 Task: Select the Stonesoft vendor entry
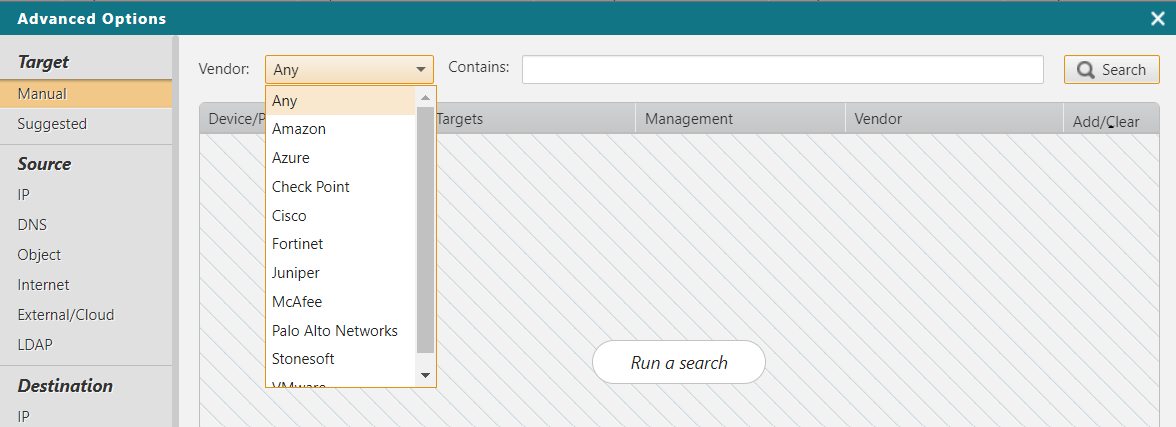coord(303,359)
